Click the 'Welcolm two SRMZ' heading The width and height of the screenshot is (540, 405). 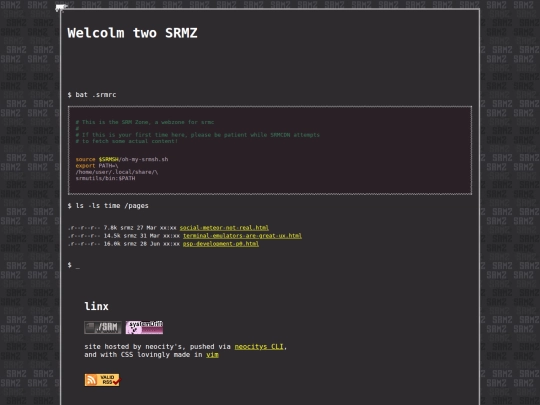coord(132,33)
